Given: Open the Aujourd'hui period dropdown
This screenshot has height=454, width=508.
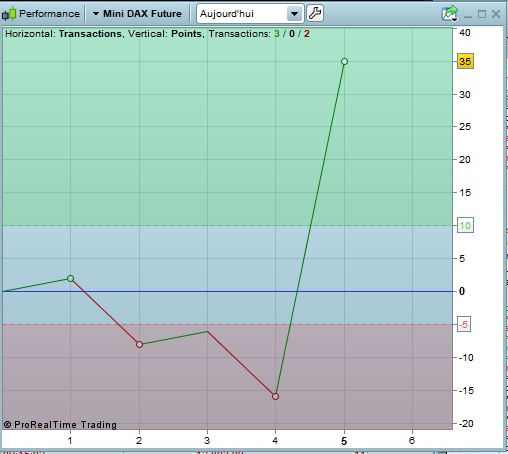Looking at the screenshot, I should point(250,14).
